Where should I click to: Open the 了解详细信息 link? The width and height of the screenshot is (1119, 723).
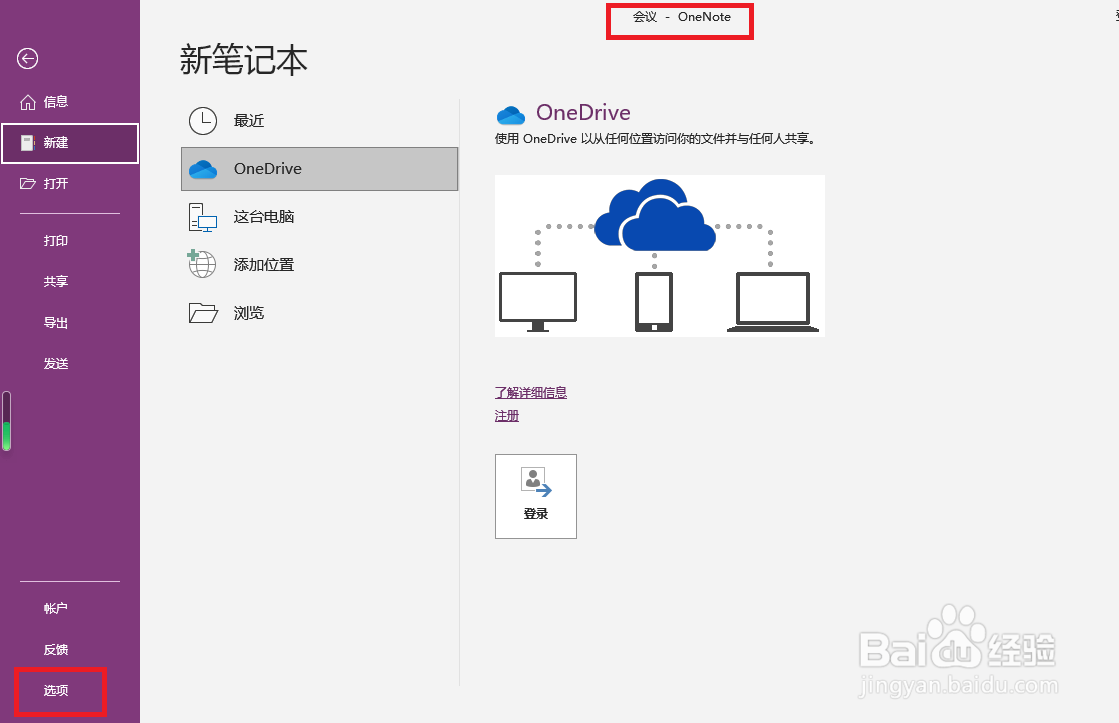pos(531,393)
